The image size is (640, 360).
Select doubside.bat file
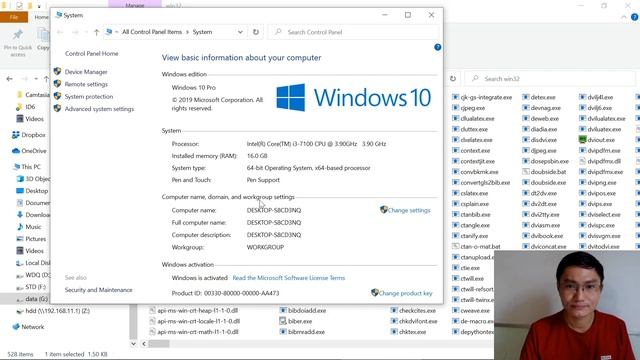544,172
